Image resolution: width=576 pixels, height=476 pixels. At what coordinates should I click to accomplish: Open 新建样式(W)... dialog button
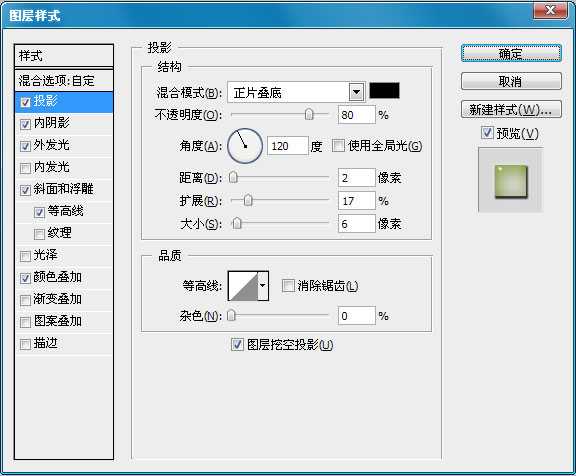[511, 109]
